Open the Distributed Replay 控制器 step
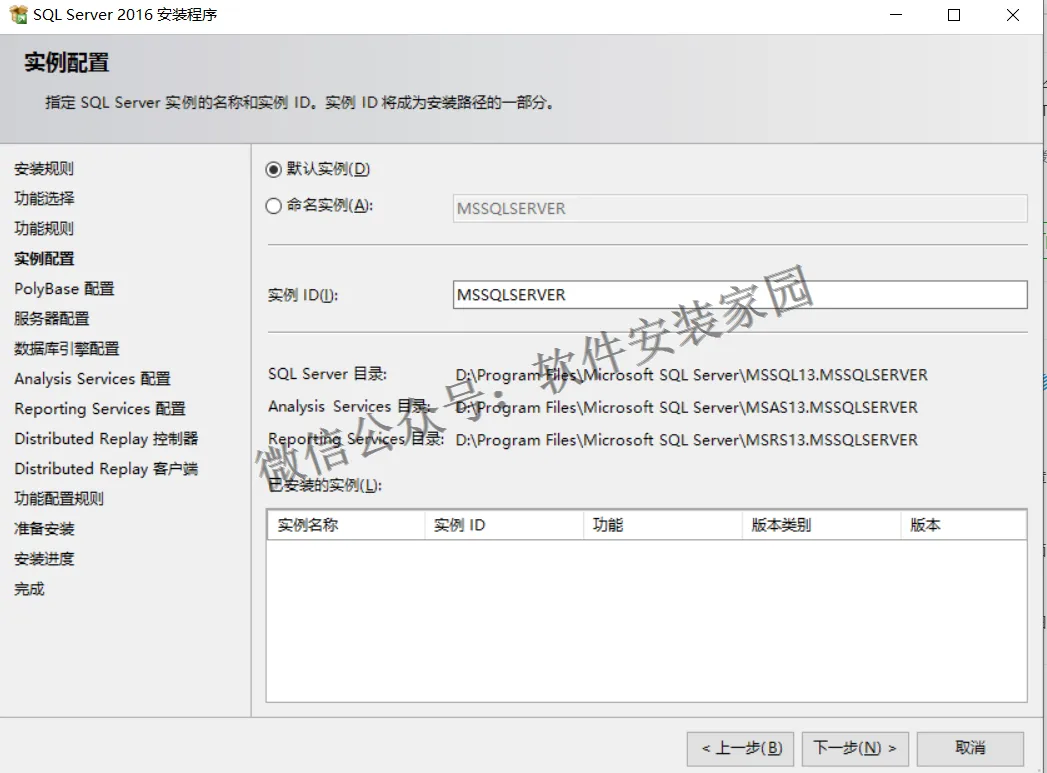Image resolution: width=1047 pixels, height=773 pixels. [x=106, y=439]
